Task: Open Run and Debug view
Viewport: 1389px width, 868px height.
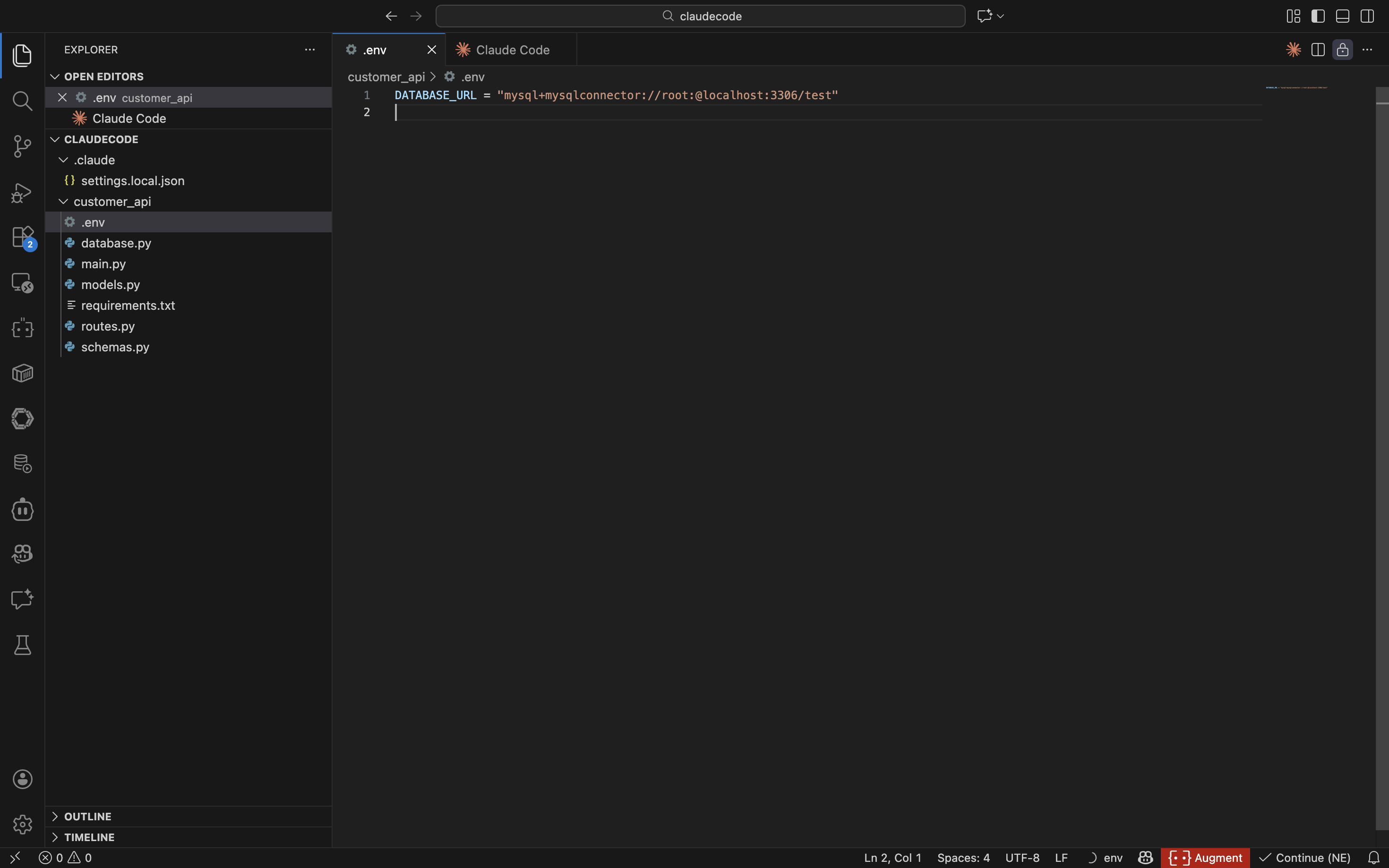Action: [x=22, y=192]
